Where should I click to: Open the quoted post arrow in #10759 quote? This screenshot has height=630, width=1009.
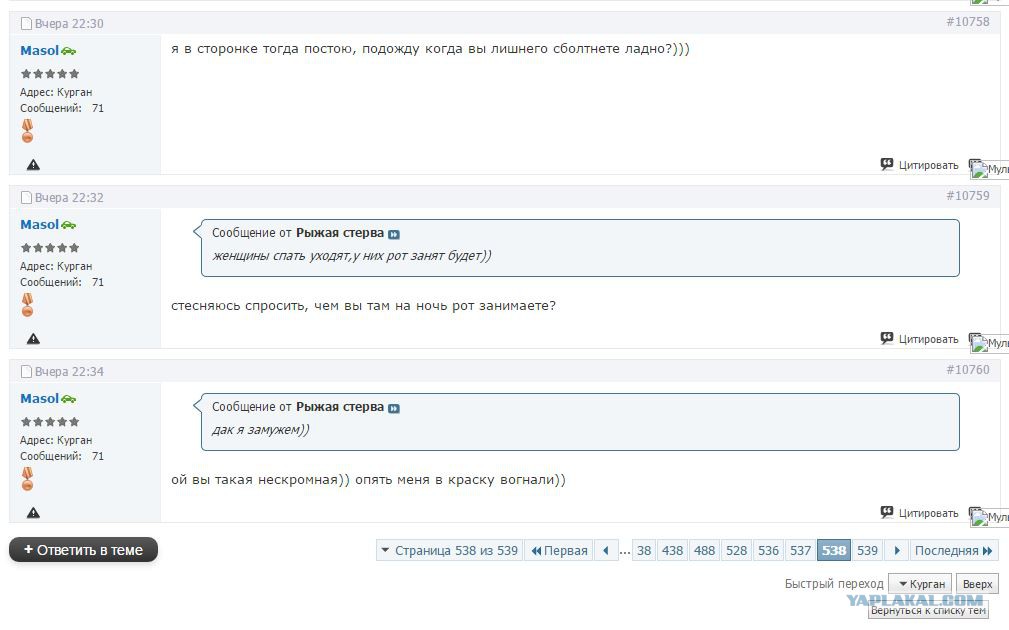pos(394,234)
